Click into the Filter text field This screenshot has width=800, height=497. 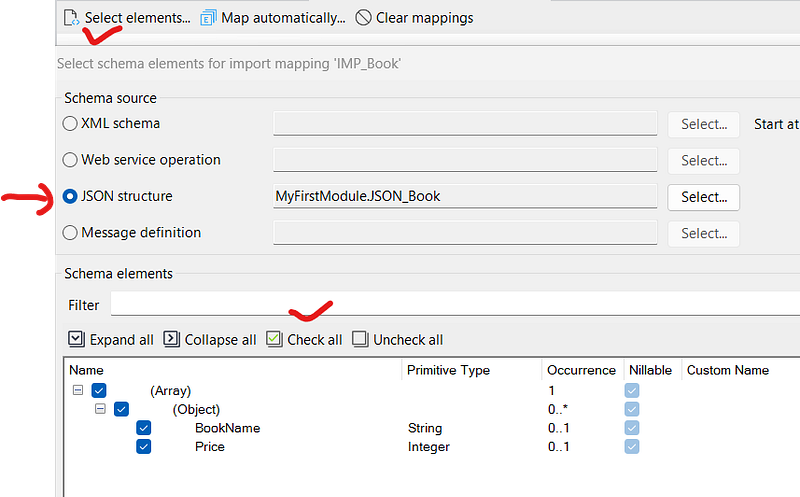(450, 304)
